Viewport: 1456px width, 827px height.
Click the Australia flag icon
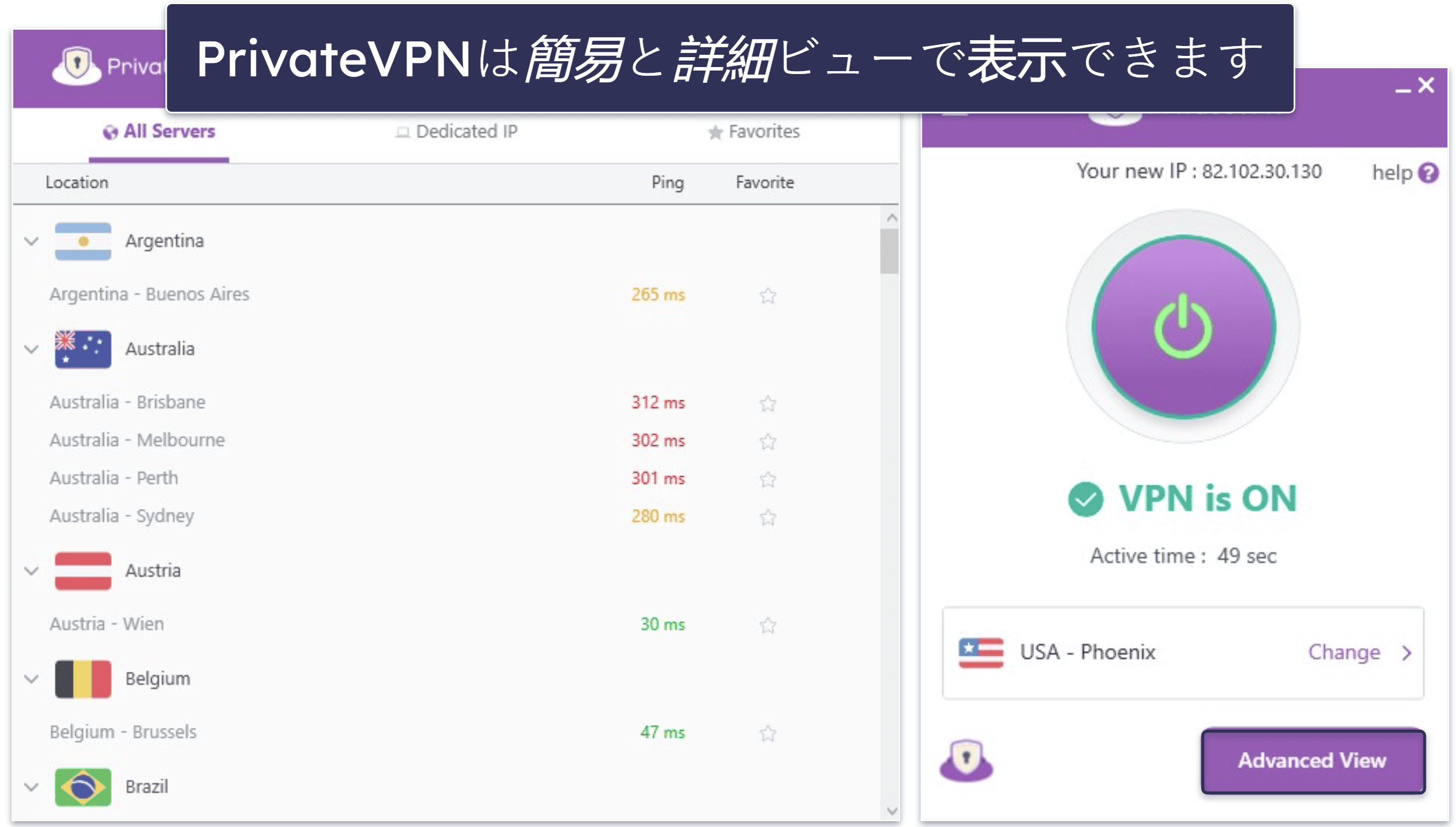coord(83,349)
